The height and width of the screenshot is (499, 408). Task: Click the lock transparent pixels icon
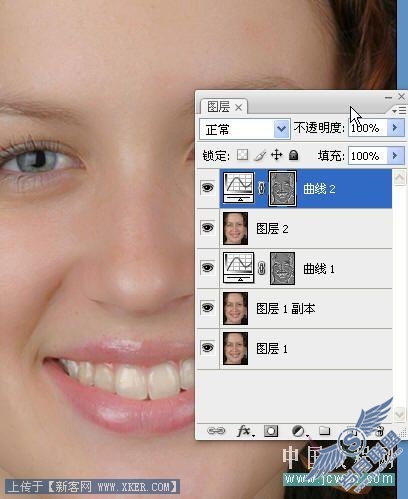pyautogui.click(x=242, y=155)
